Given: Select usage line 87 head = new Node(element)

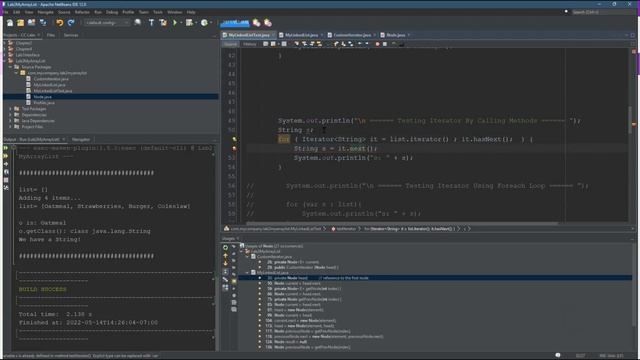Looking at the screenshot, I should point(295,310).
